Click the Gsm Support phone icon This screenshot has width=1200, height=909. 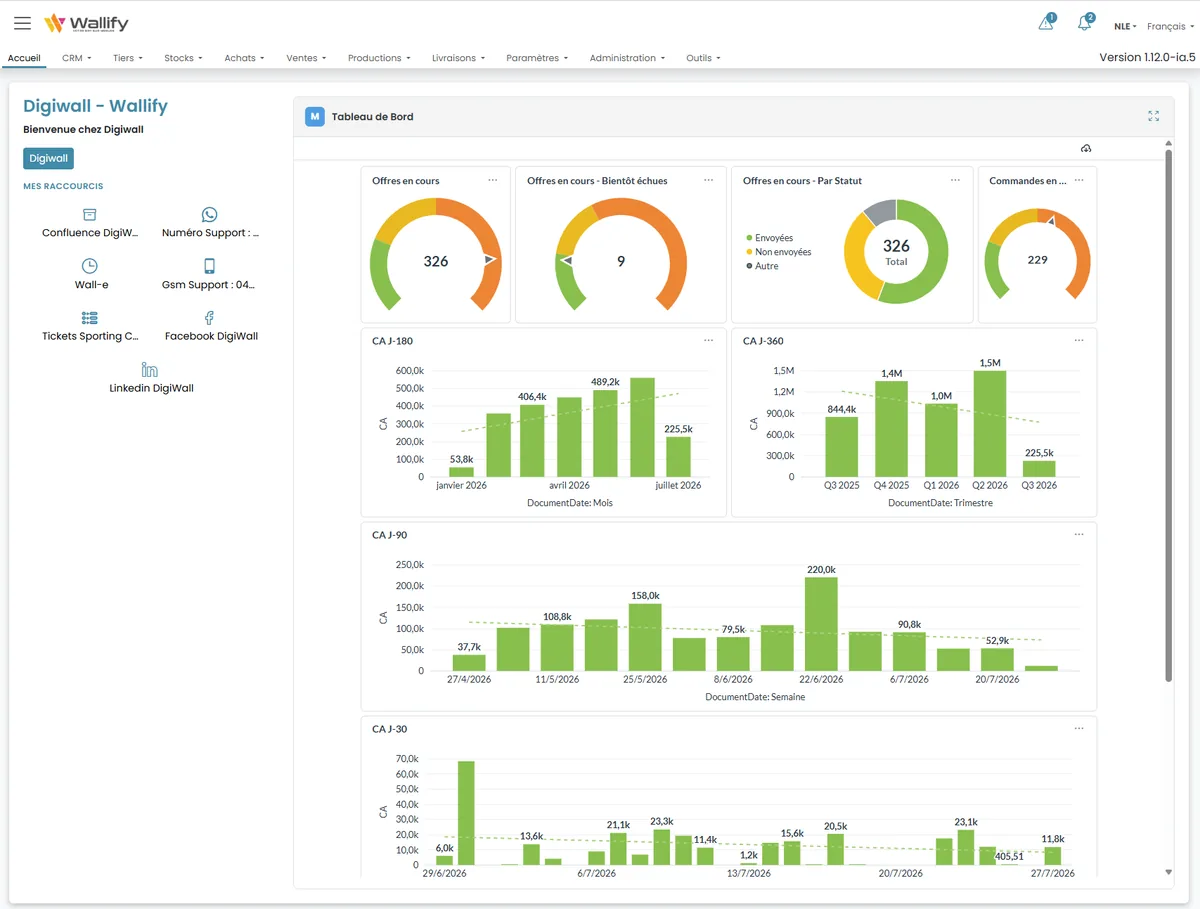[209, 266]
